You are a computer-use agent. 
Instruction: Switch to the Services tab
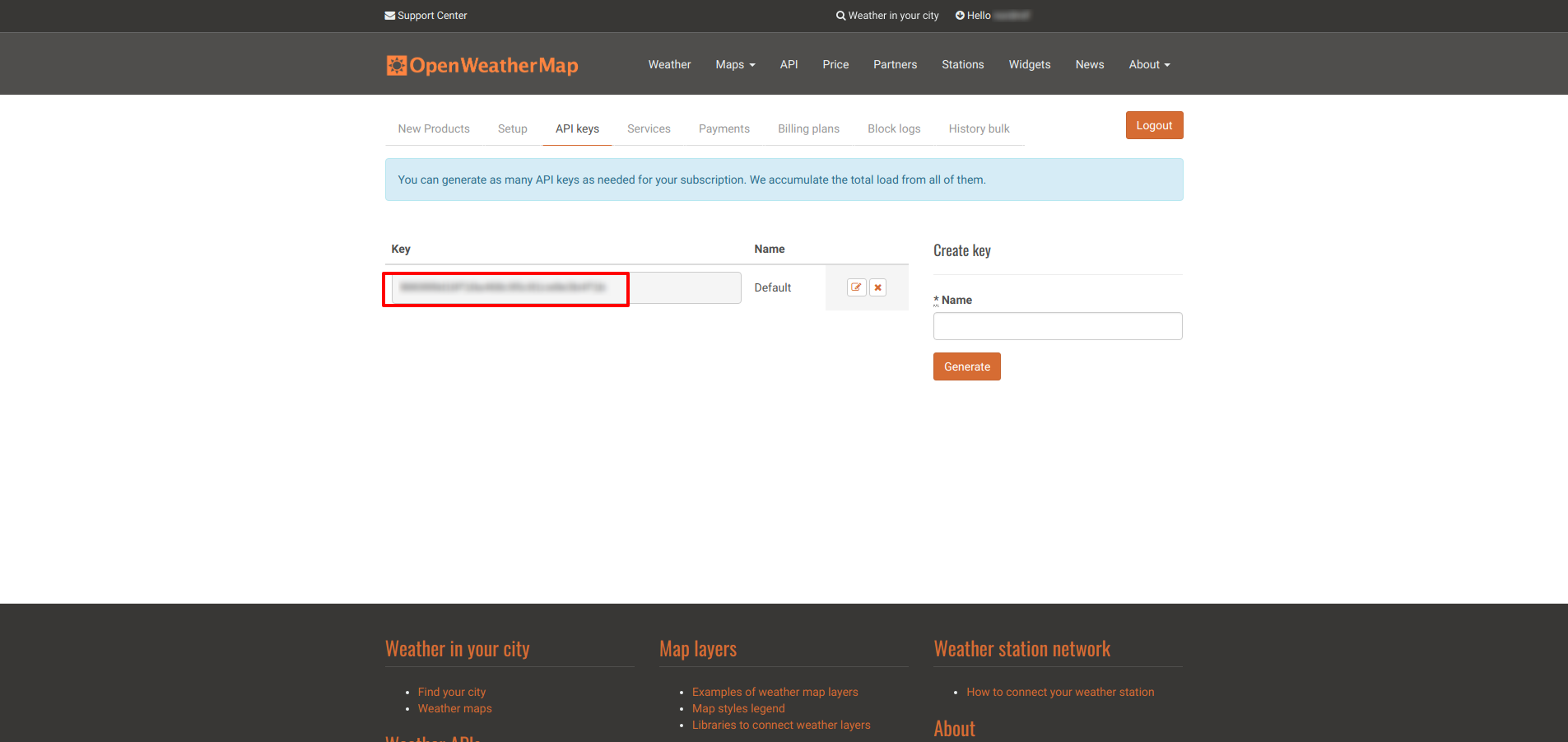click(649, 128)
